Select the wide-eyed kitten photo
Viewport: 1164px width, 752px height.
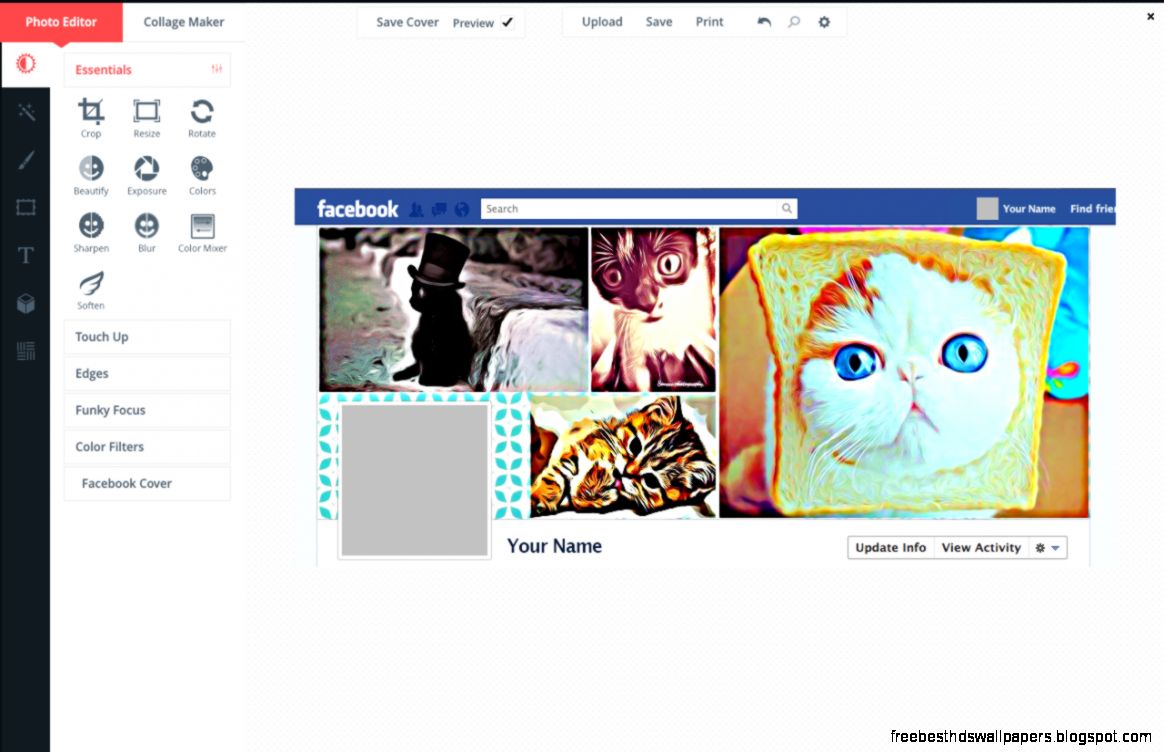click(x=653, y=310)
